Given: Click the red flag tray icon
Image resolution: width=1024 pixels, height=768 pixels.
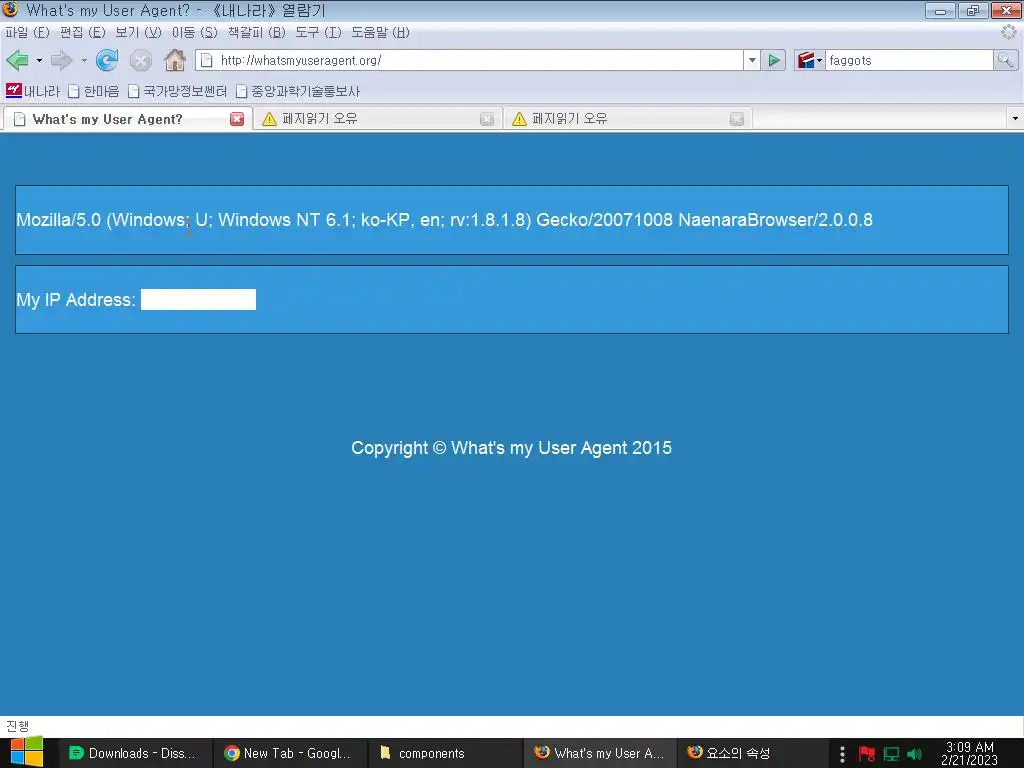Looking at the screenshot, I should 867,754.
